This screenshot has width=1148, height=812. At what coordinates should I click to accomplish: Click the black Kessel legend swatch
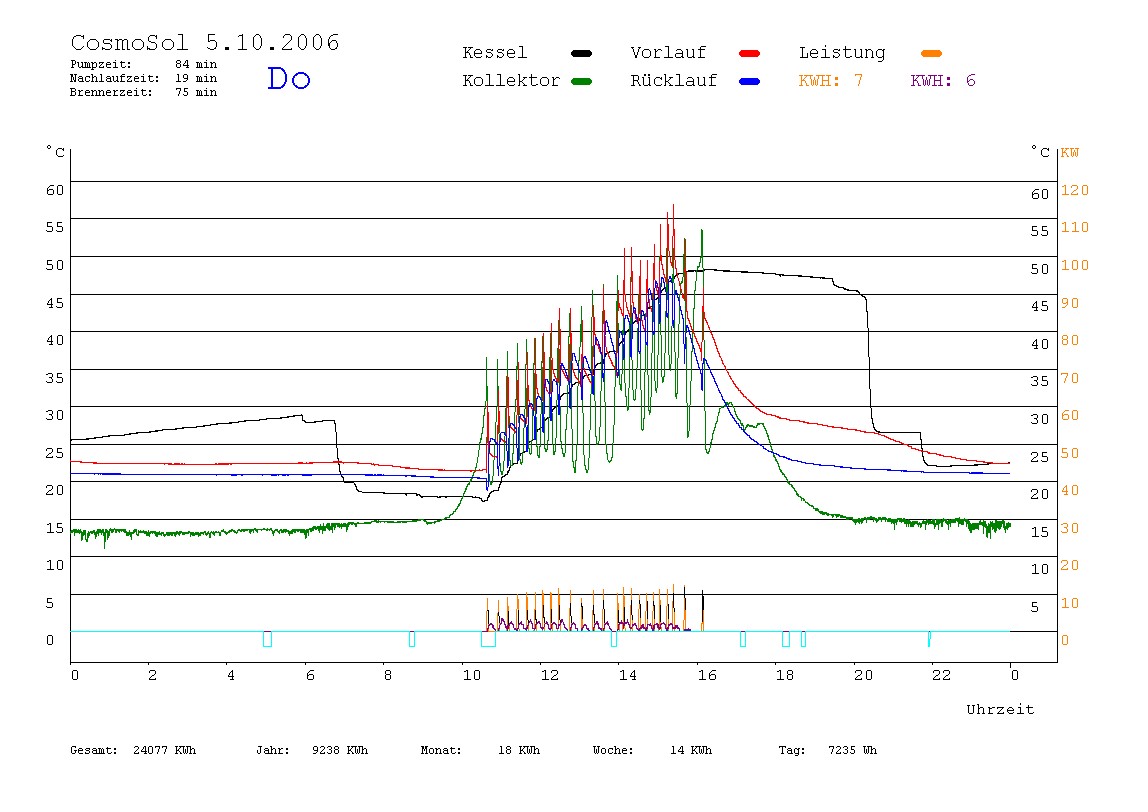click(x=581, y=53)
